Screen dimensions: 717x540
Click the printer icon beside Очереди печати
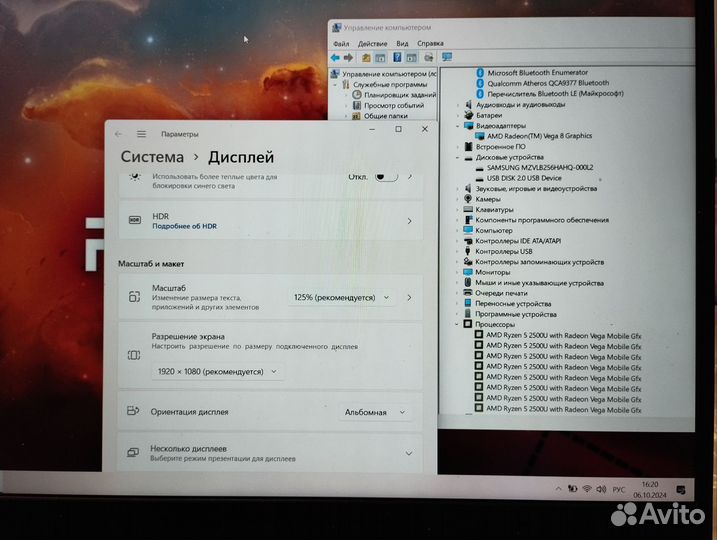point(468,293)
